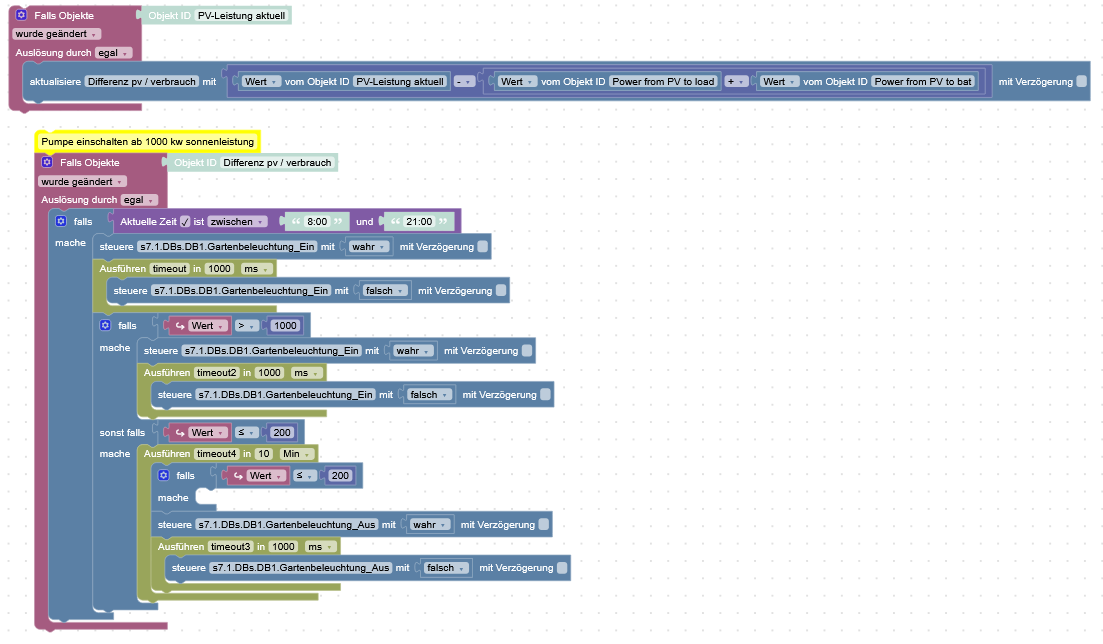This screenshot has width=1103, height=644.
Task: Edit the 21:00 end time field
Action: coord(419,222)
